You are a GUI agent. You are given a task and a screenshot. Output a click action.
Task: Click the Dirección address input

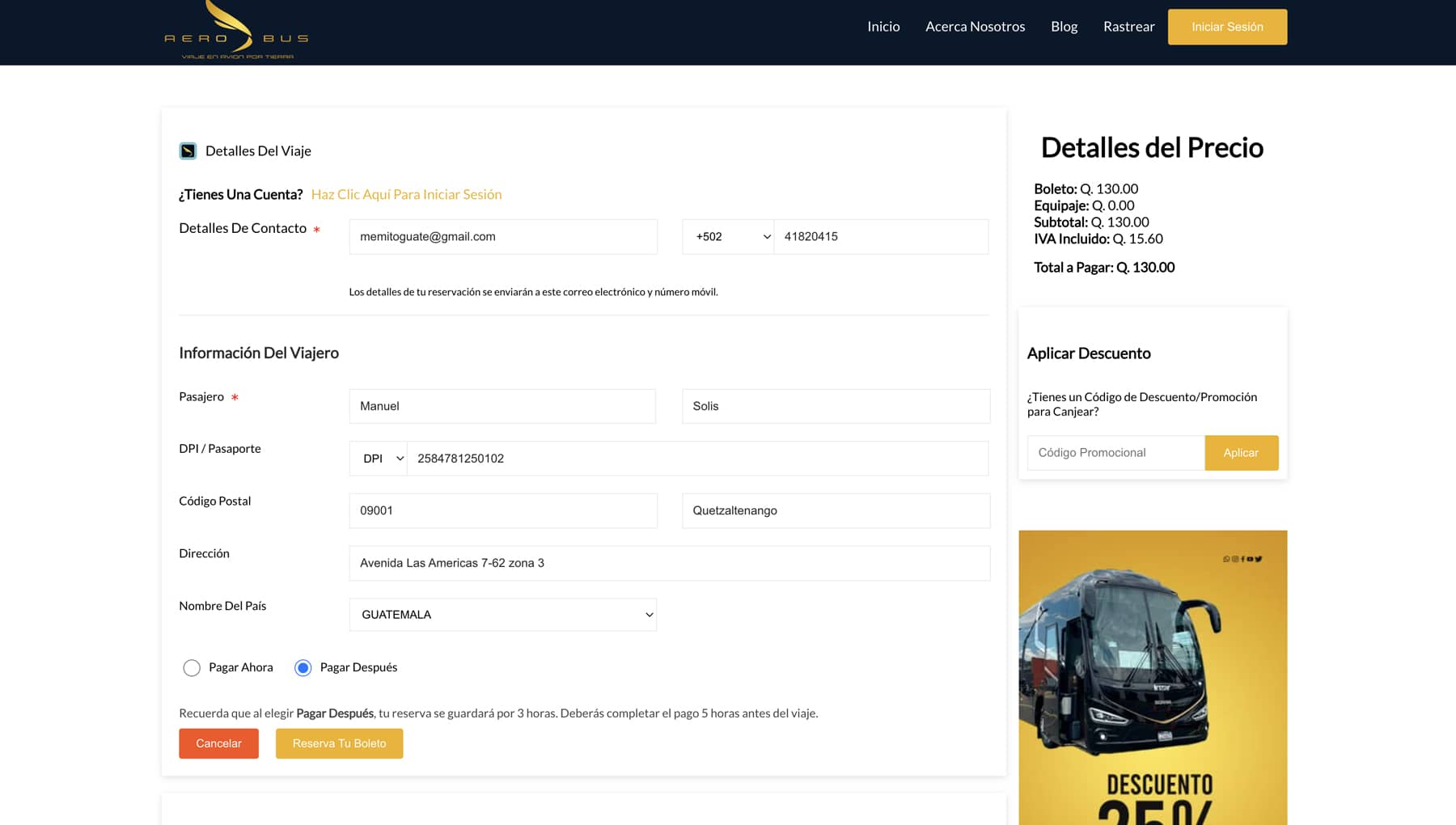(x=669, y=563)
